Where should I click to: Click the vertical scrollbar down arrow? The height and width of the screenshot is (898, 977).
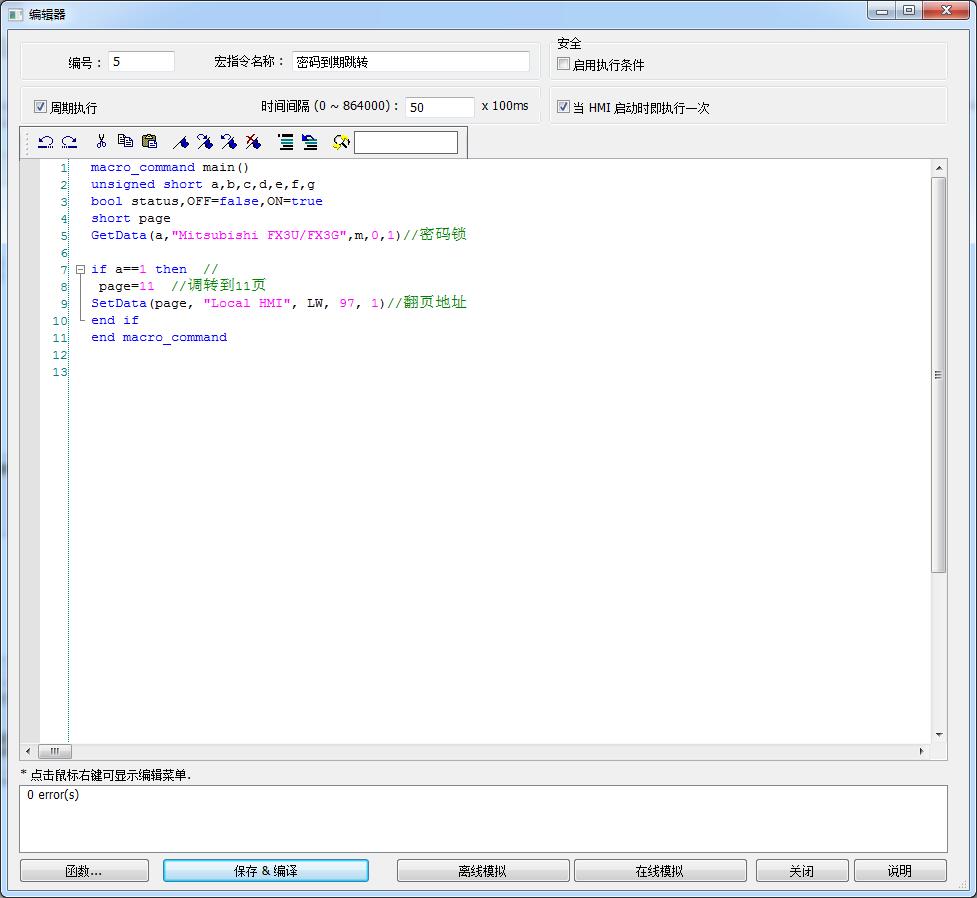point(939,735)
